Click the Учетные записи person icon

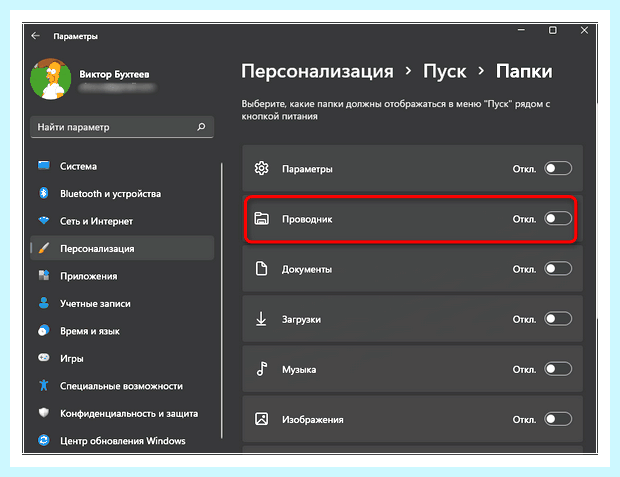pyautogui.click(x=44, y=303)
